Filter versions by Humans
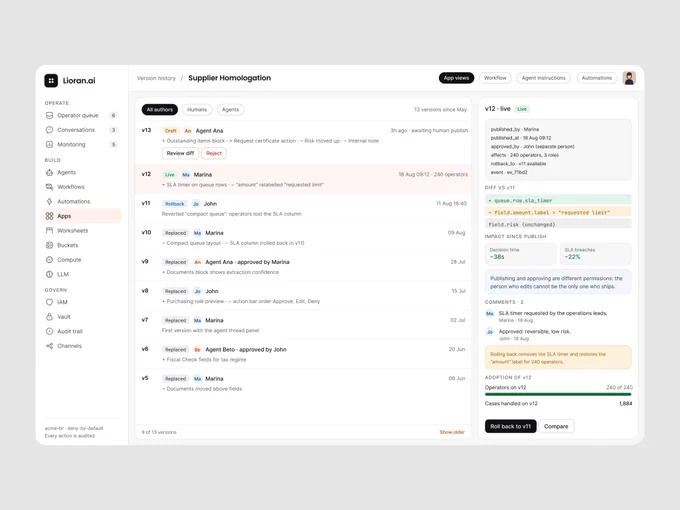Screen dimensions: 680x510 (197, 110)
